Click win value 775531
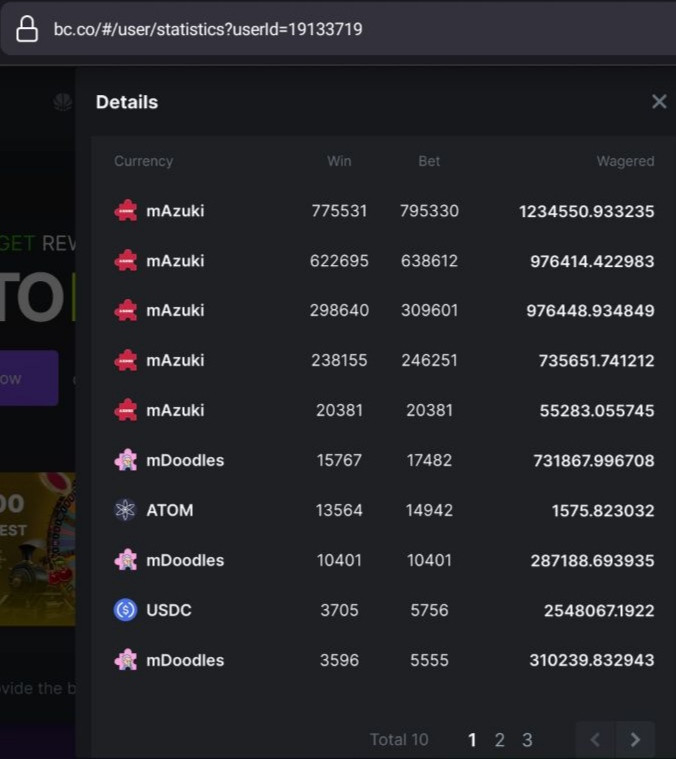This screenshot has height=759, width=676. coord(339,211)
